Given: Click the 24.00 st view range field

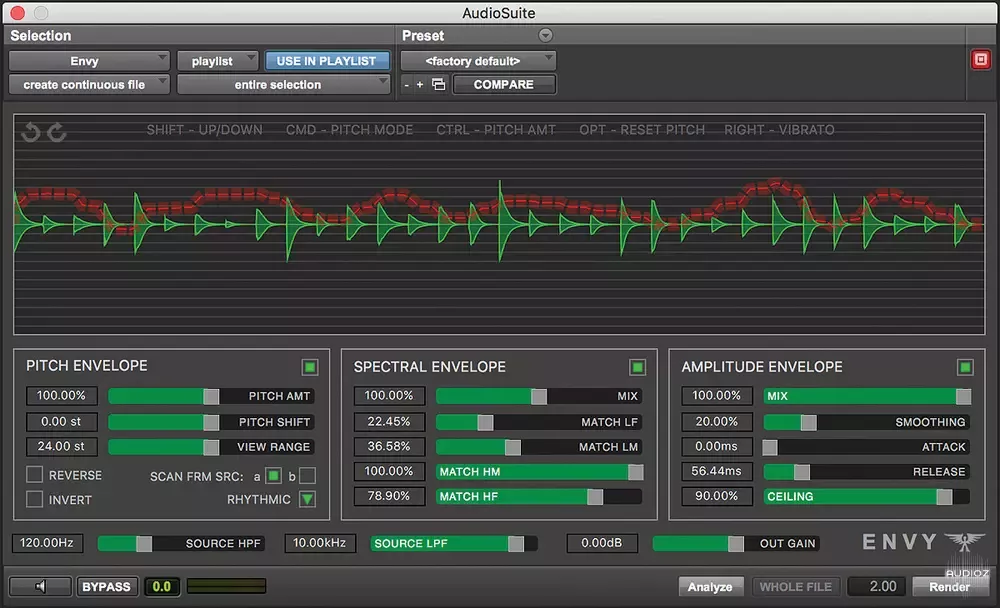Looking at the screenshot, I should click(x=61, y=447).
